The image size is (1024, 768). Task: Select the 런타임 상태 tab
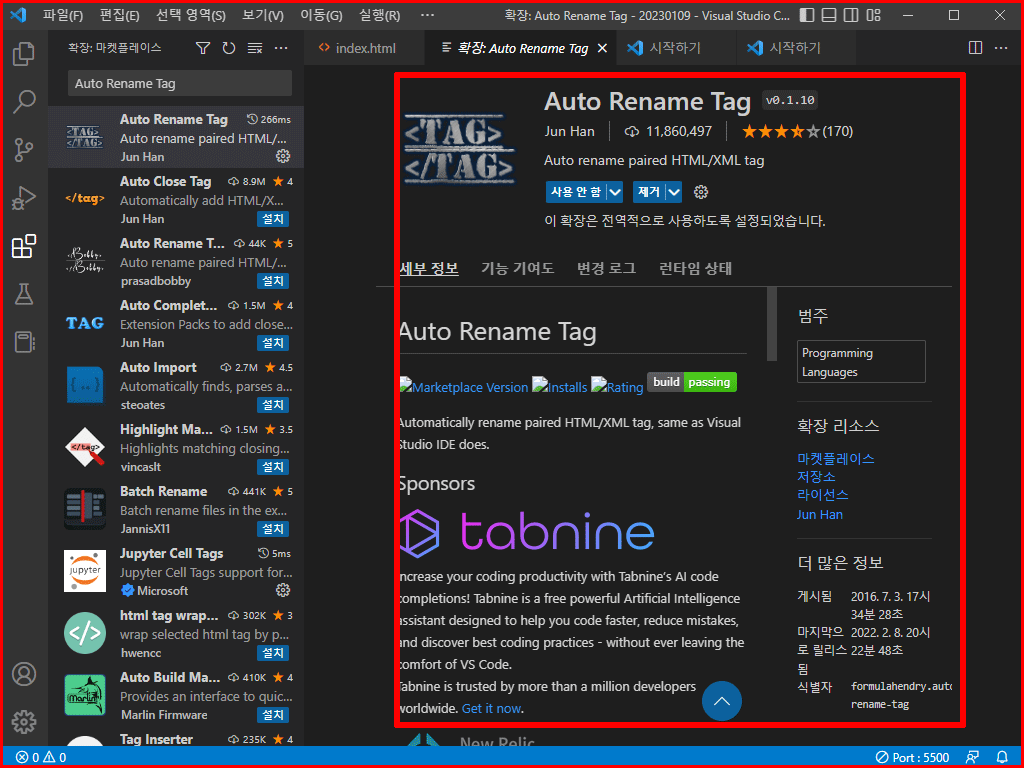pyautogui.click(x=696, y=268)
